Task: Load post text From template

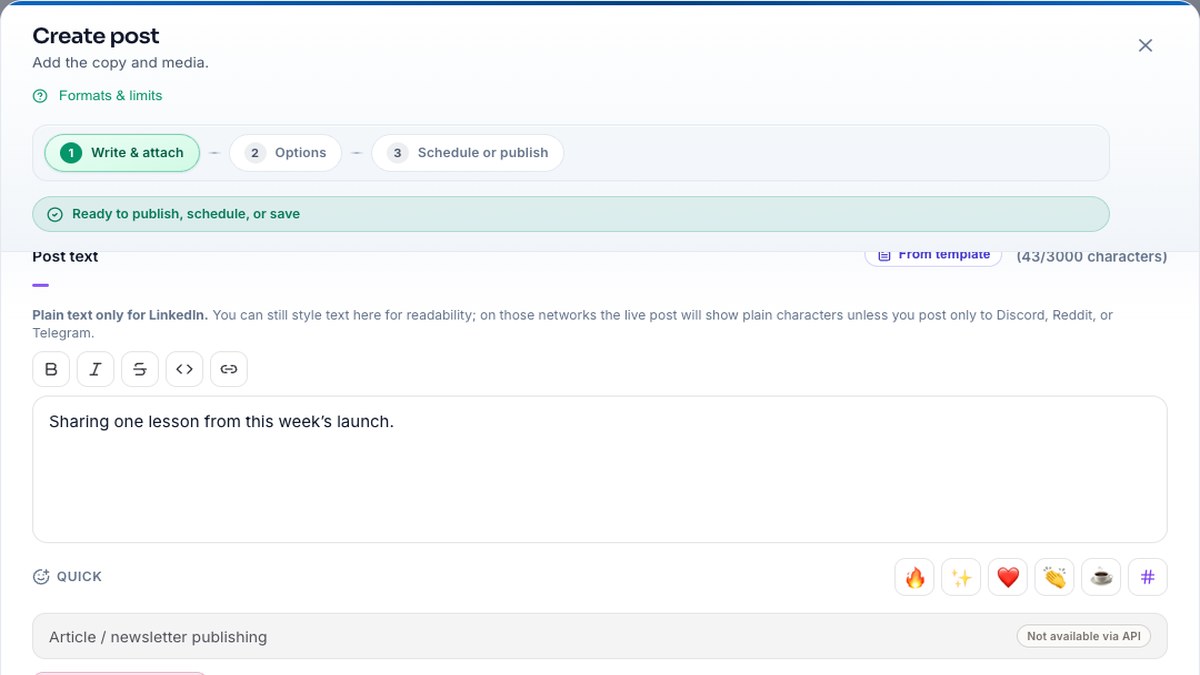Action: coord(934,255)
